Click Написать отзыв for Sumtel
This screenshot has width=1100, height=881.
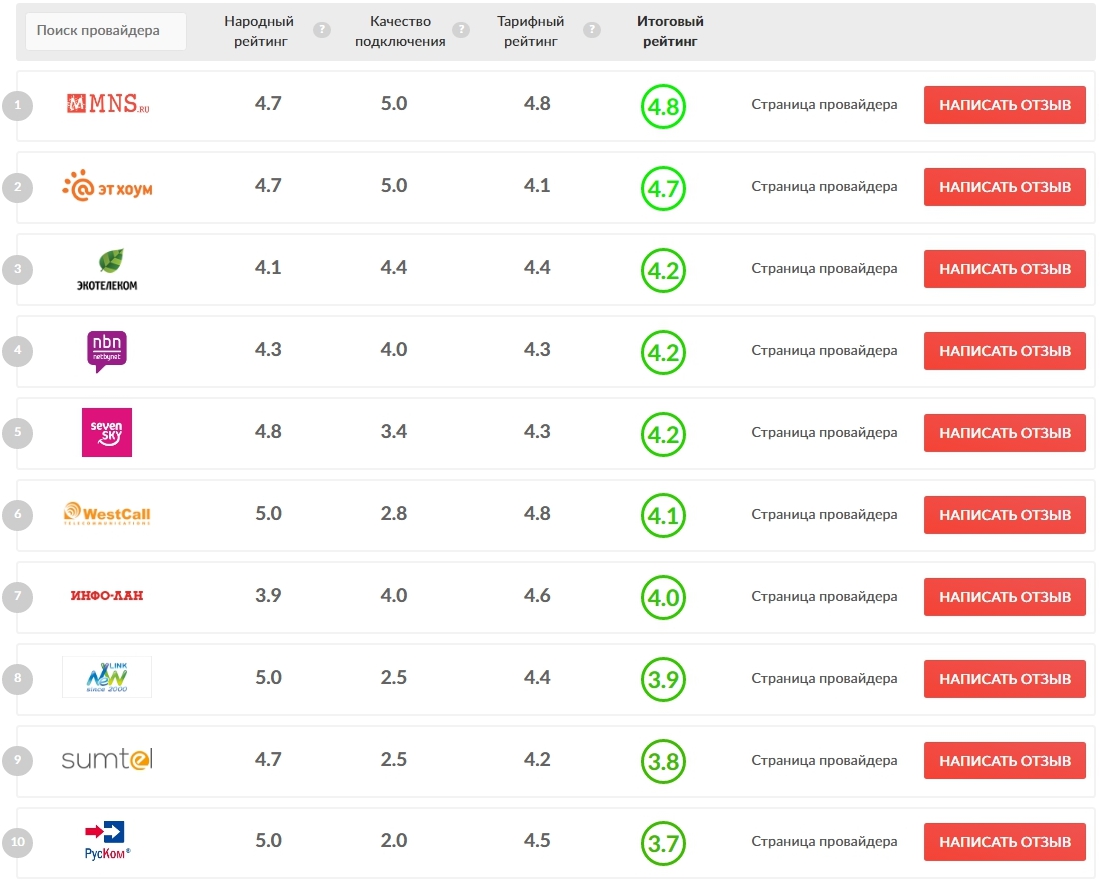(1005, 760)
